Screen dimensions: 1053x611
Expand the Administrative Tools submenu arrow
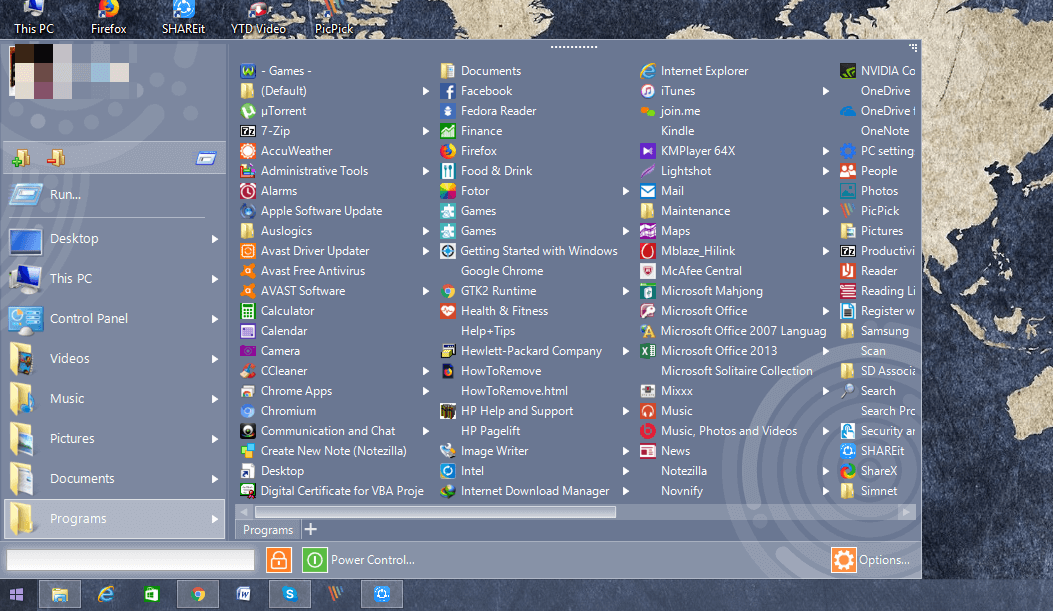(x=426, y=171)
